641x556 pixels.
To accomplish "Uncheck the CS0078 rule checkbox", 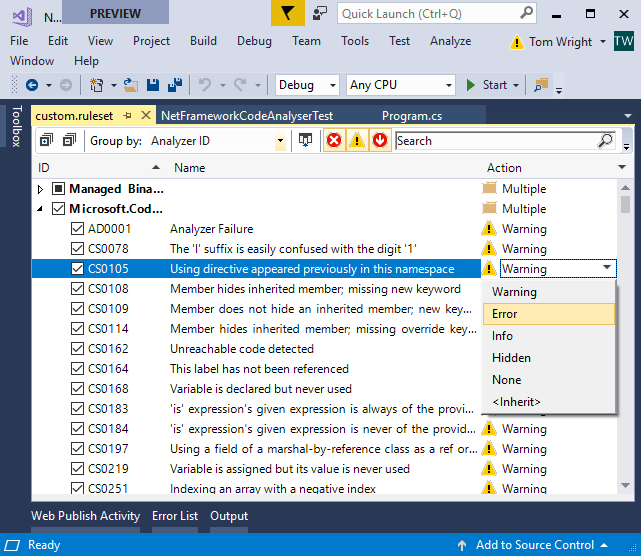I will click(77, 249).
